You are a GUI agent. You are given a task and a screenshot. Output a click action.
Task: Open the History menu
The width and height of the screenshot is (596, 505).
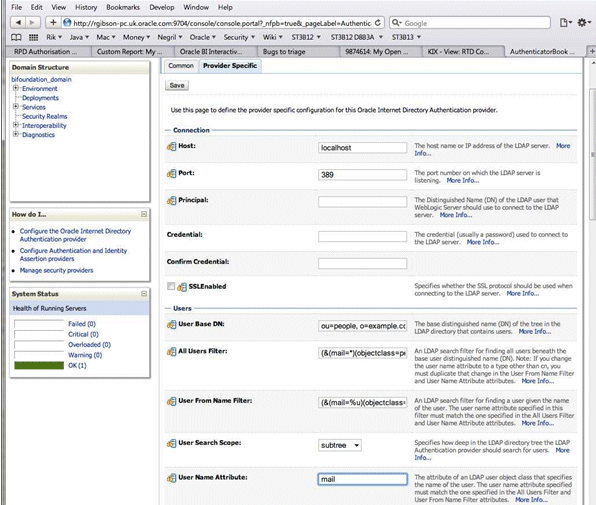pyautogui.click(x=86, y=7)
